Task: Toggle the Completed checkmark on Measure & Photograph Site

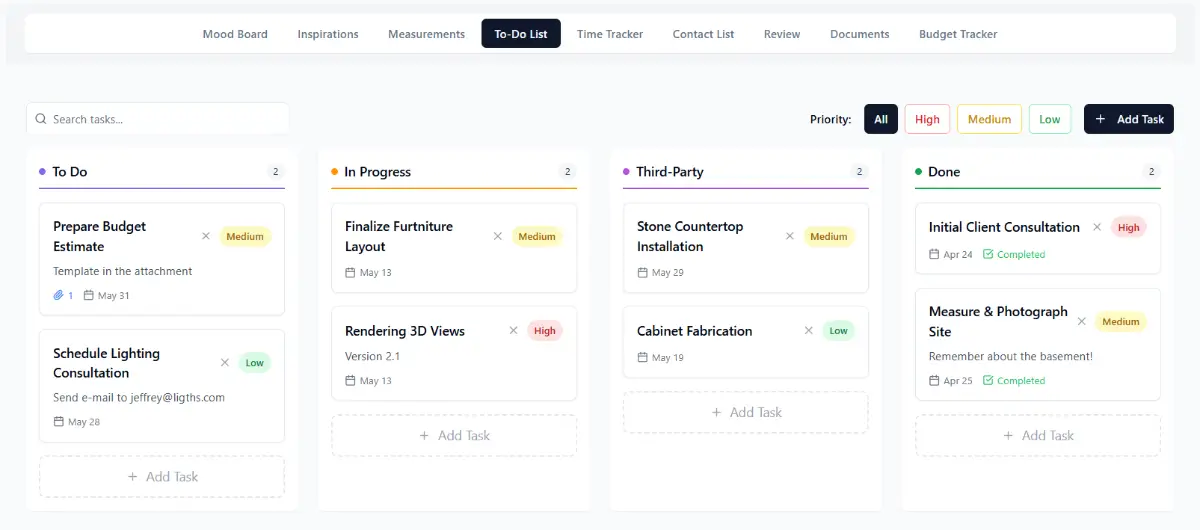Action: point(988,381)
